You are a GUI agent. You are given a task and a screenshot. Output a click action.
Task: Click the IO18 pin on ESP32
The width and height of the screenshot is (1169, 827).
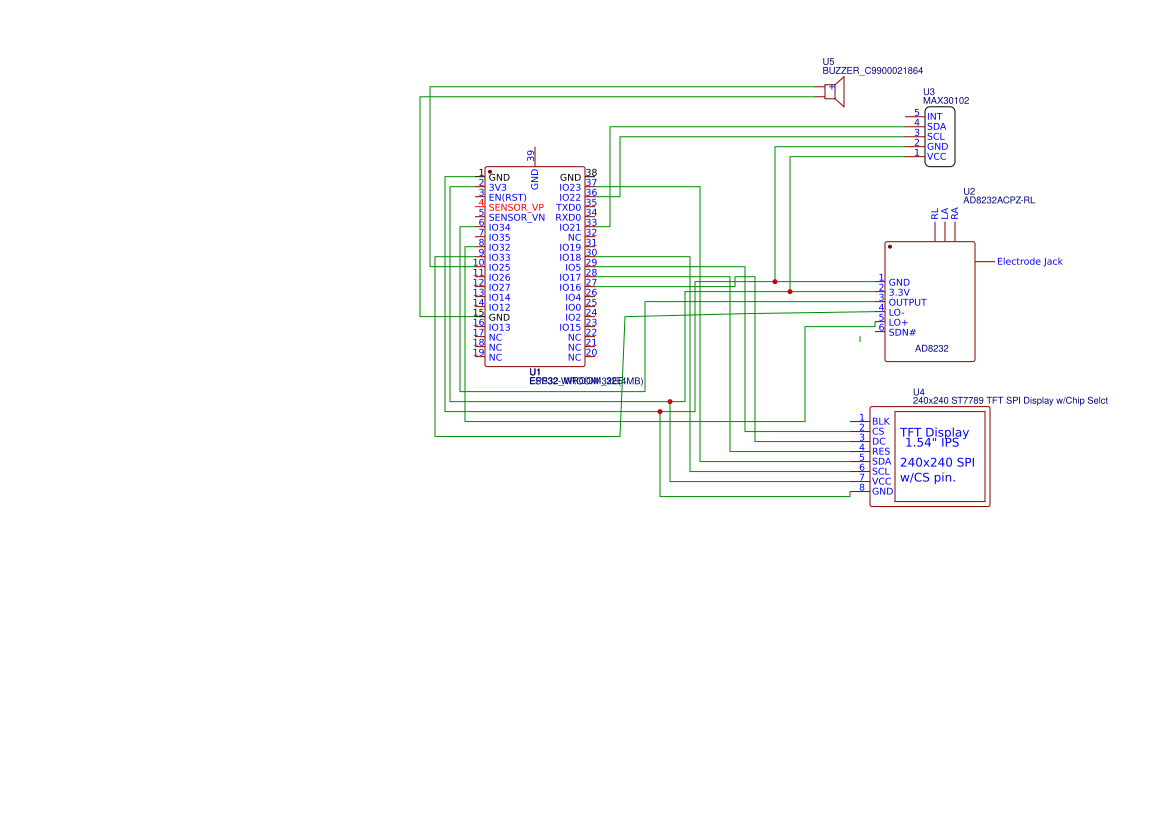[570, 258]
